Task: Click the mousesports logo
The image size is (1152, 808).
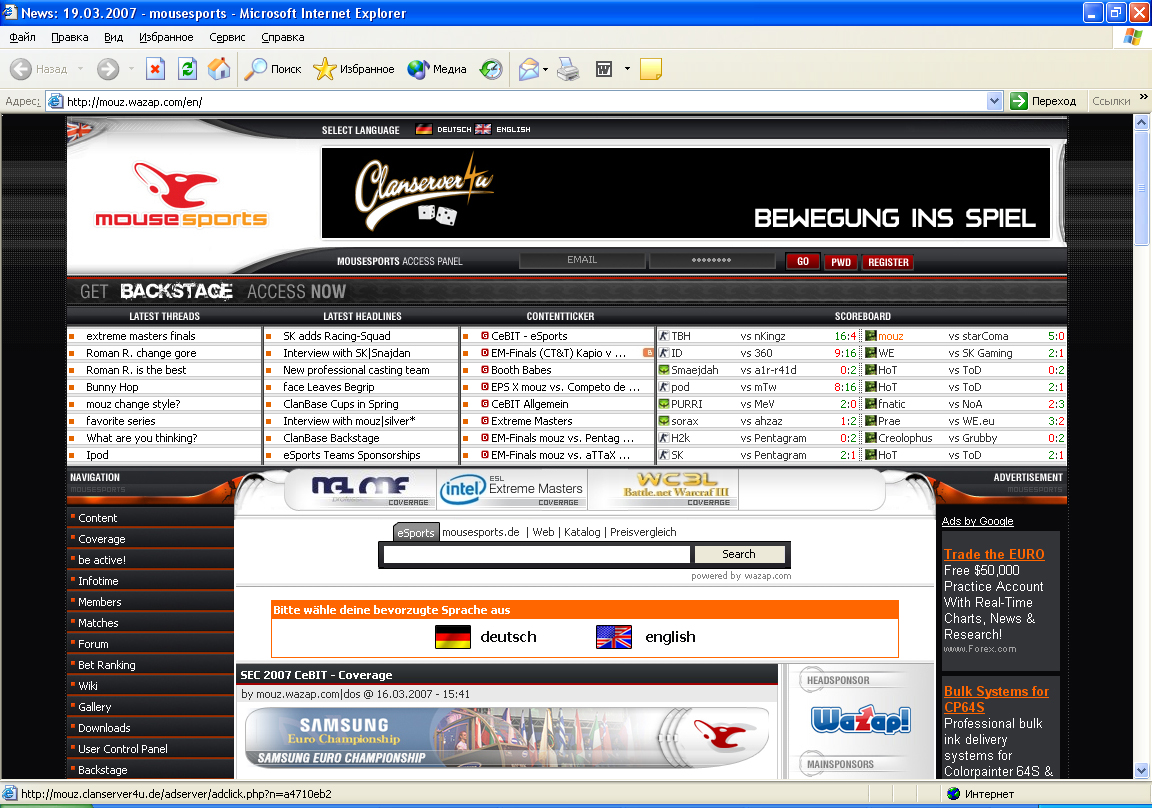Action: tap(181, 195)
